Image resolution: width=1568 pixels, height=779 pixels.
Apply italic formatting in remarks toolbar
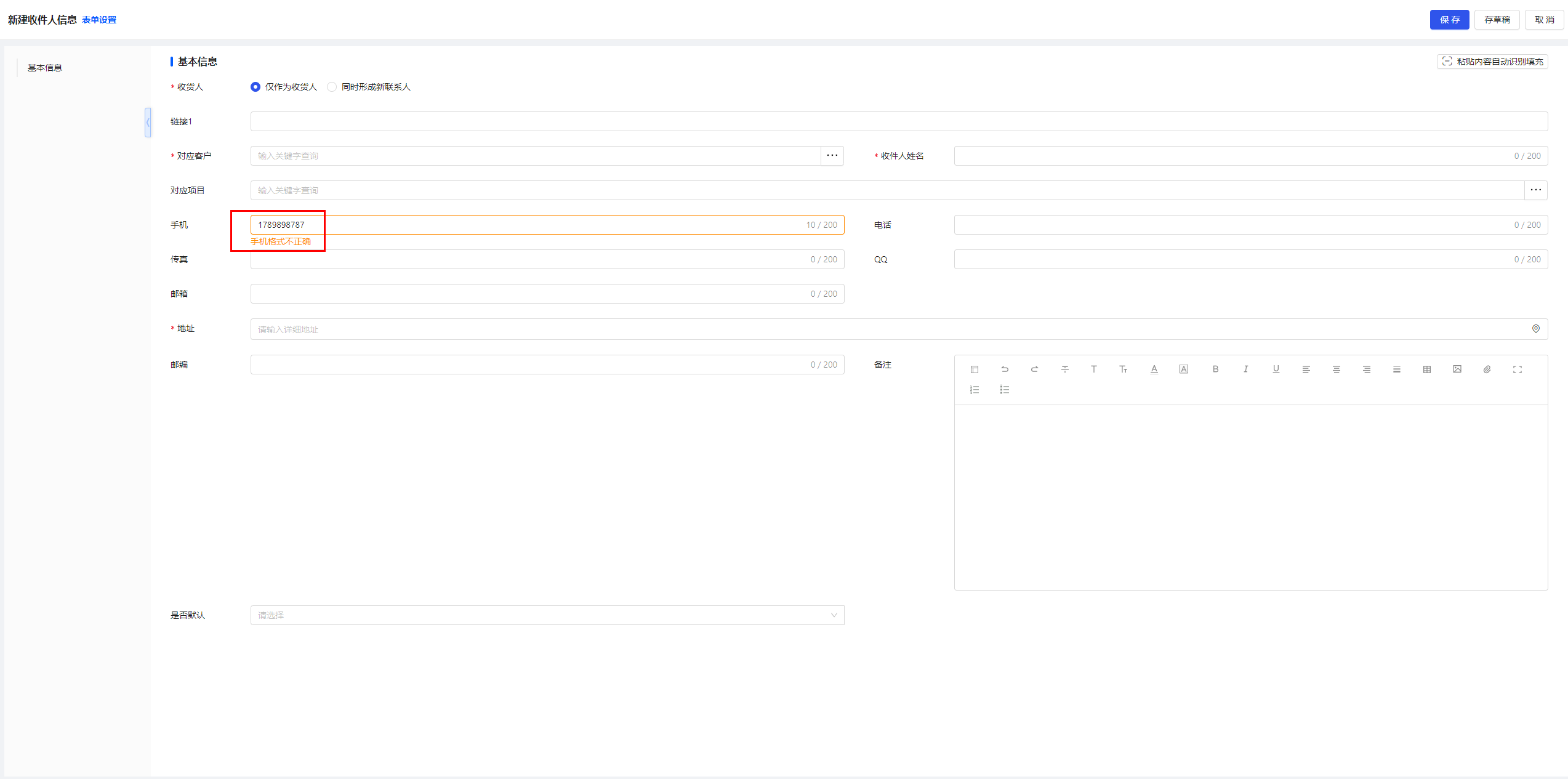[1245, 369]
